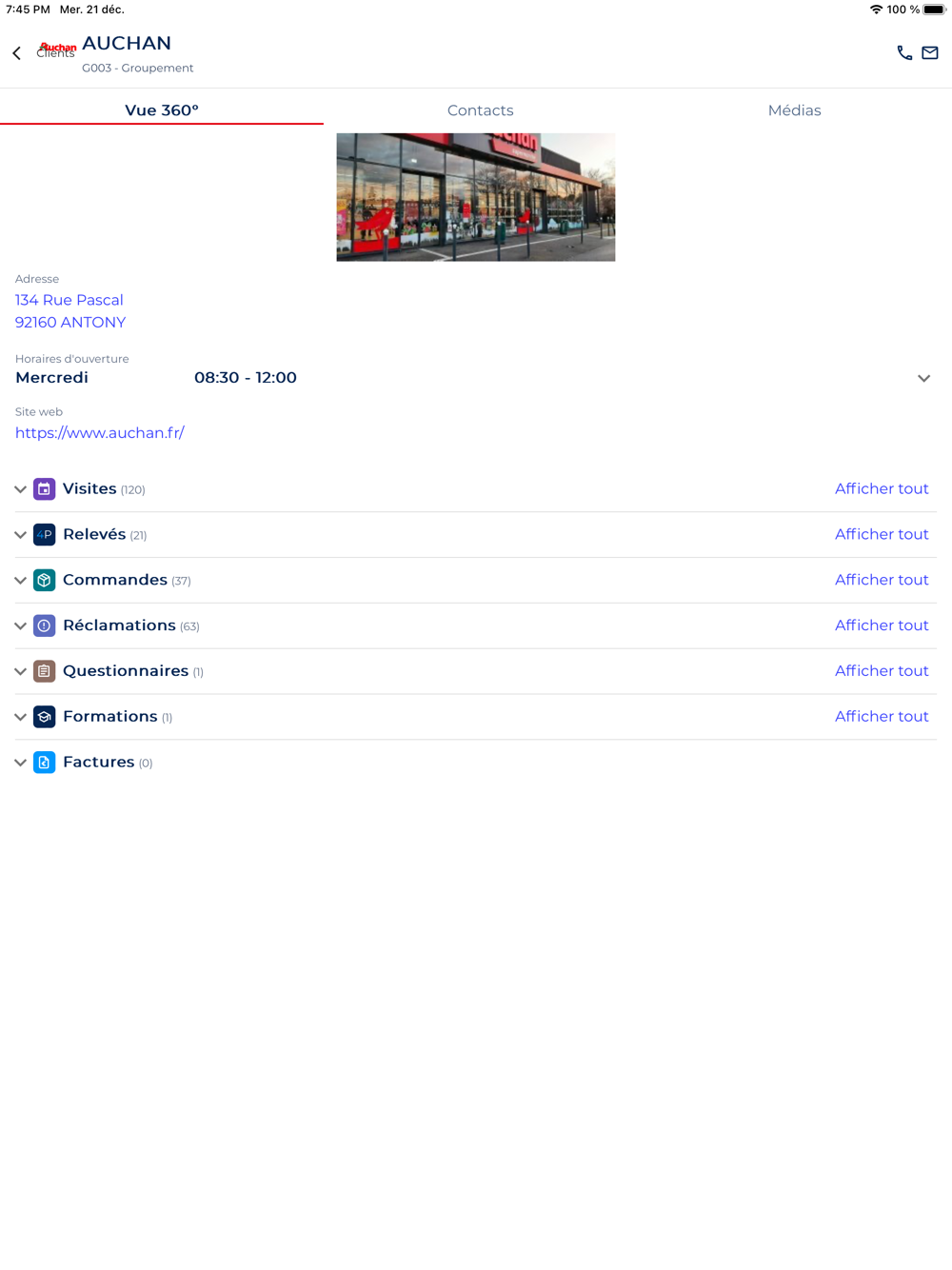Tap the Questionnaires section title

pyautogui.click(x=126, y=671)
